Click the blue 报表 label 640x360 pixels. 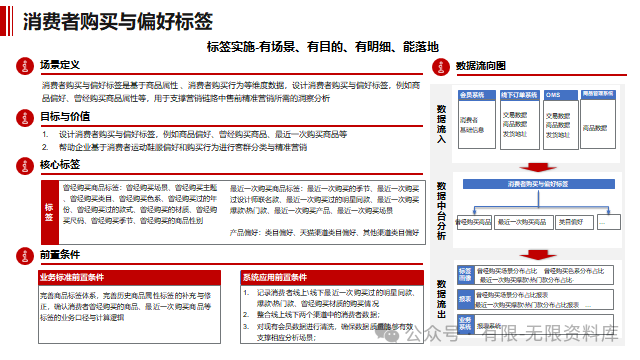tap(465, 299)
